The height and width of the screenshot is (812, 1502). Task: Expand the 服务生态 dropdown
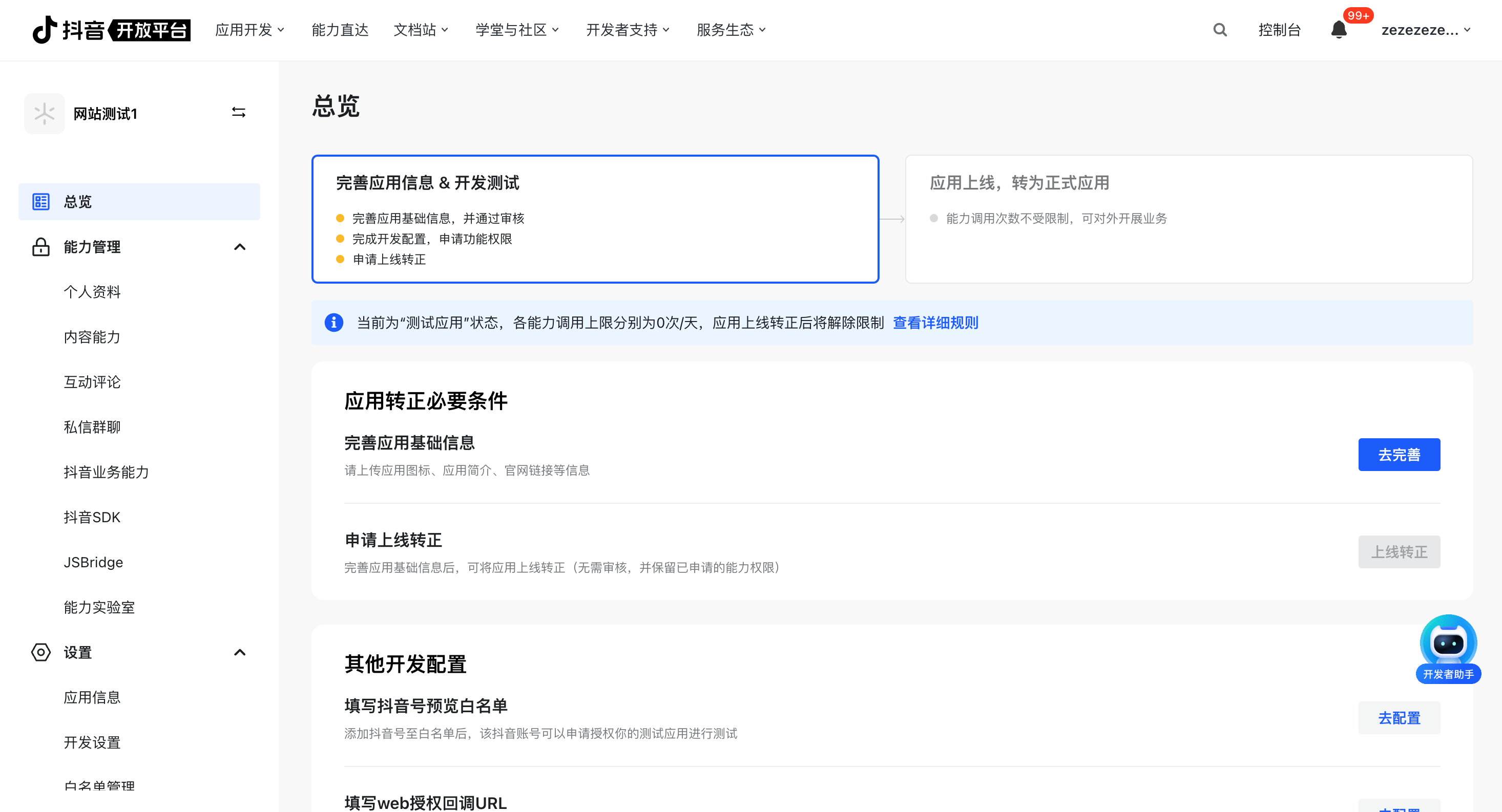[731, 30]
